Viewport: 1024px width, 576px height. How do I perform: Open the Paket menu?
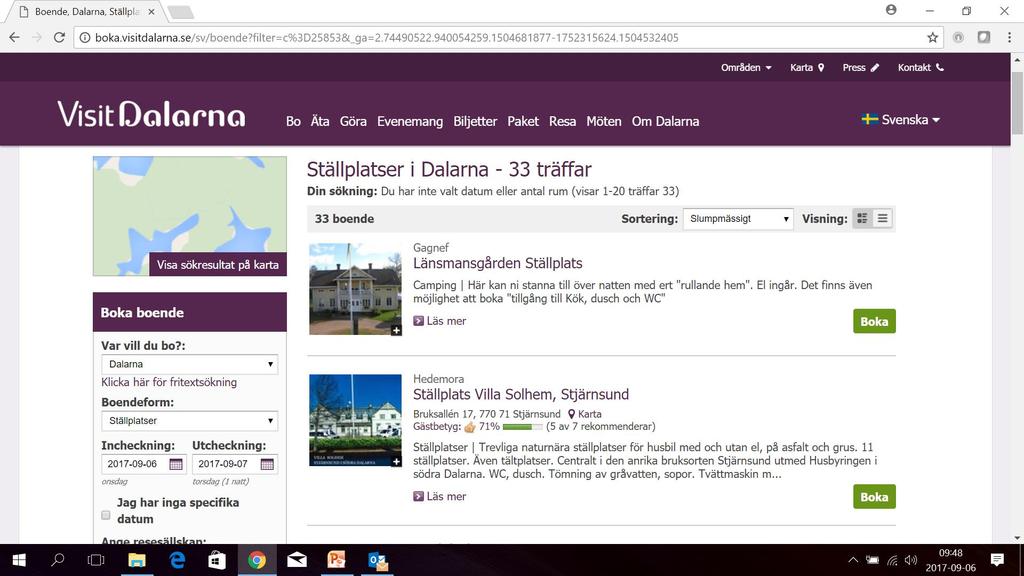pyautogui.click(x=523, y=121)
